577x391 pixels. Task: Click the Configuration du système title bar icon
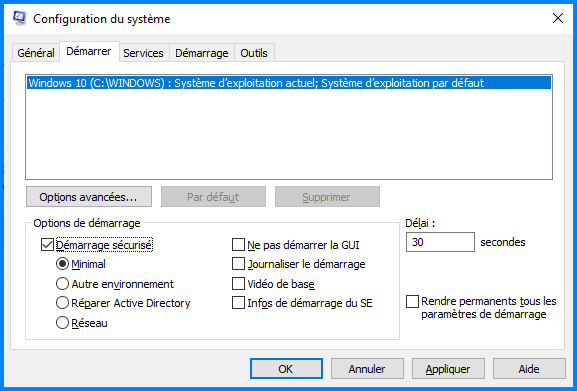pyautogui.click(x=20, y=18)
